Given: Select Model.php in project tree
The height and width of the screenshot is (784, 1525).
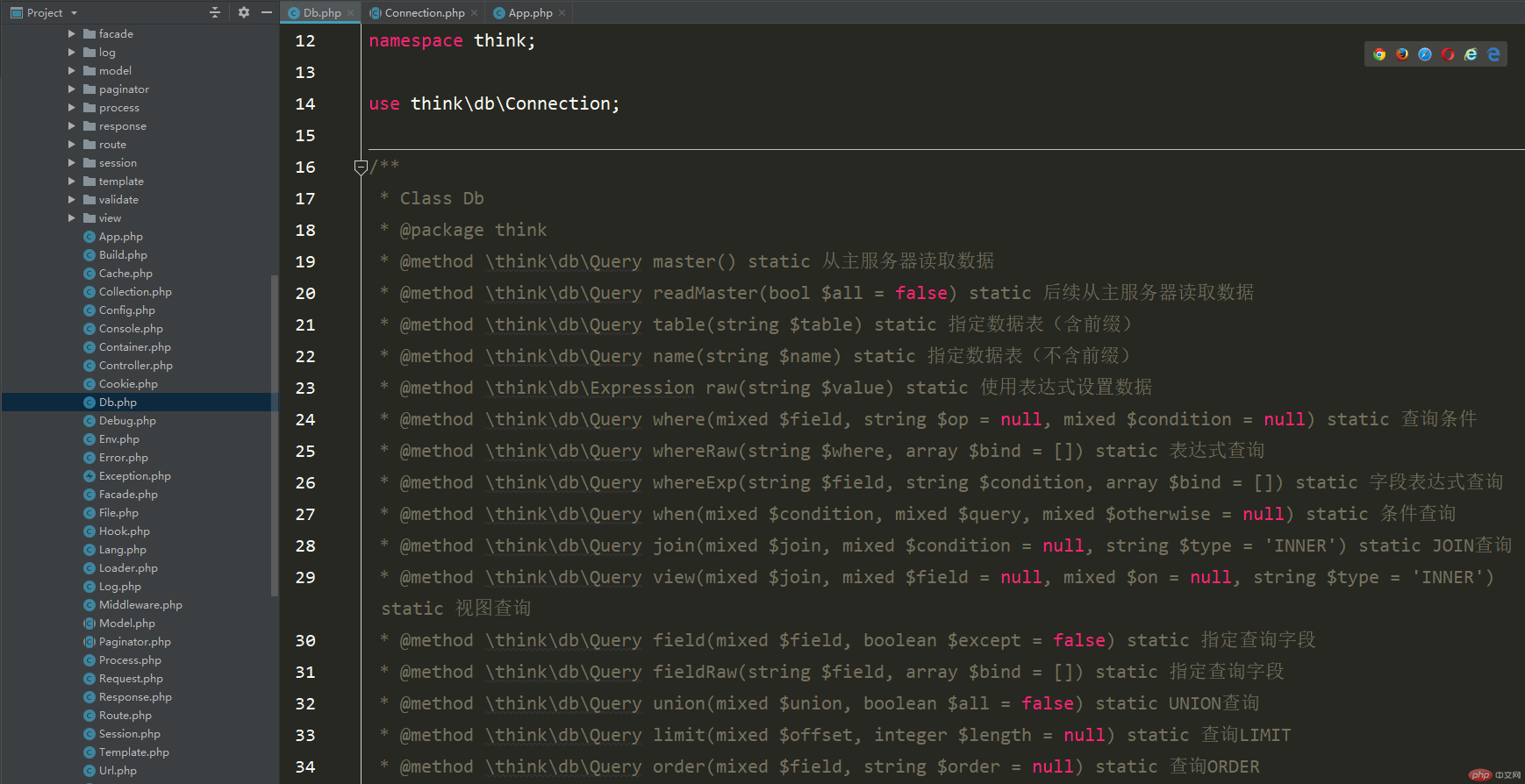Looking at the screenshot, I should 119,624.
